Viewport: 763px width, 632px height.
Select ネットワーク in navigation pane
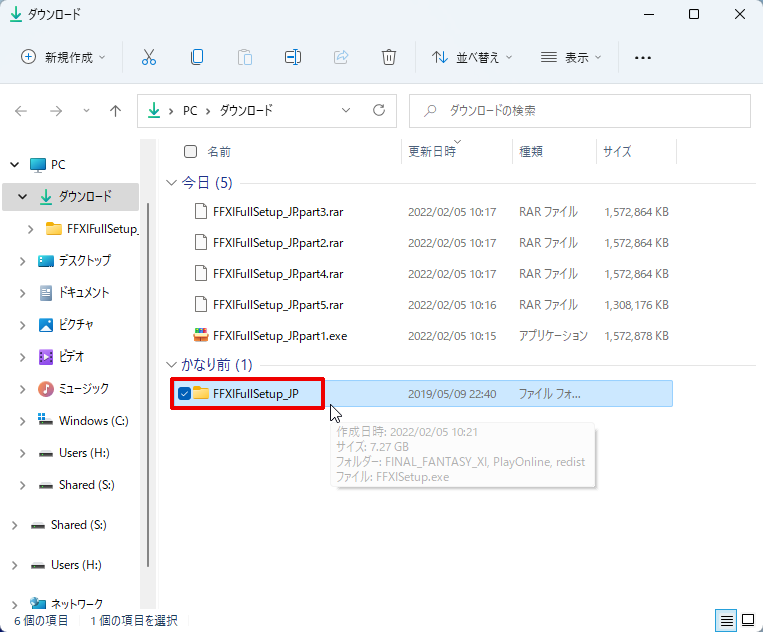point(77,604)
